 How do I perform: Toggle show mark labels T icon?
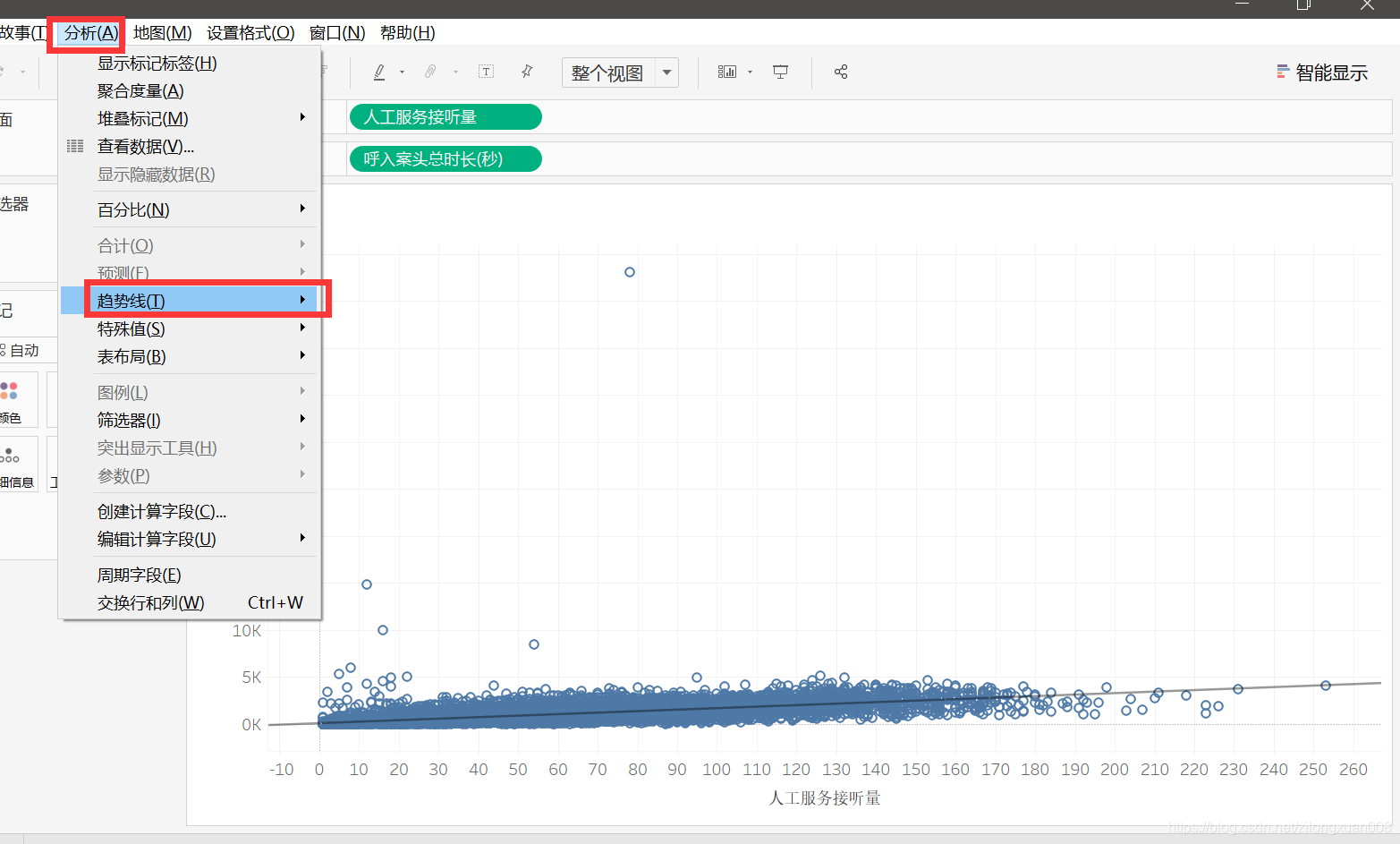pos(486,72)
